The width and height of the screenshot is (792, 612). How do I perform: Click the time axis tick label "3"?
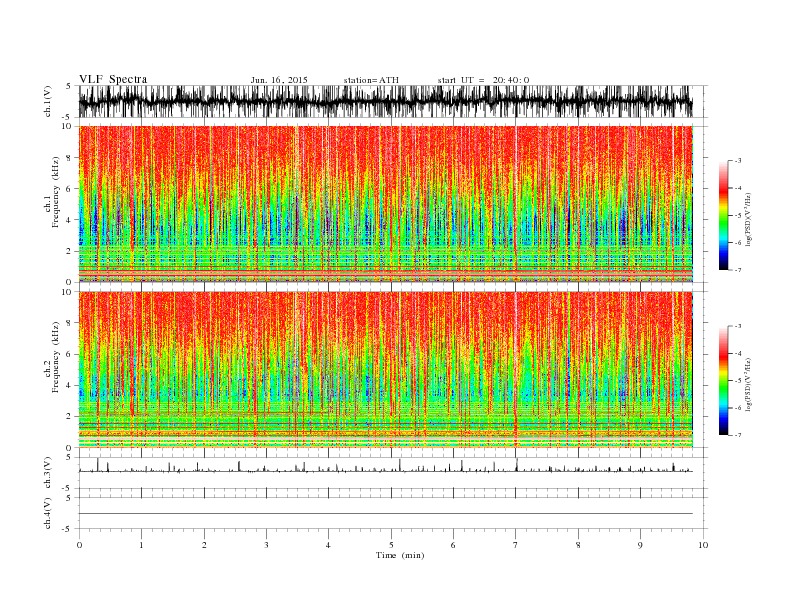click(266, 545)
